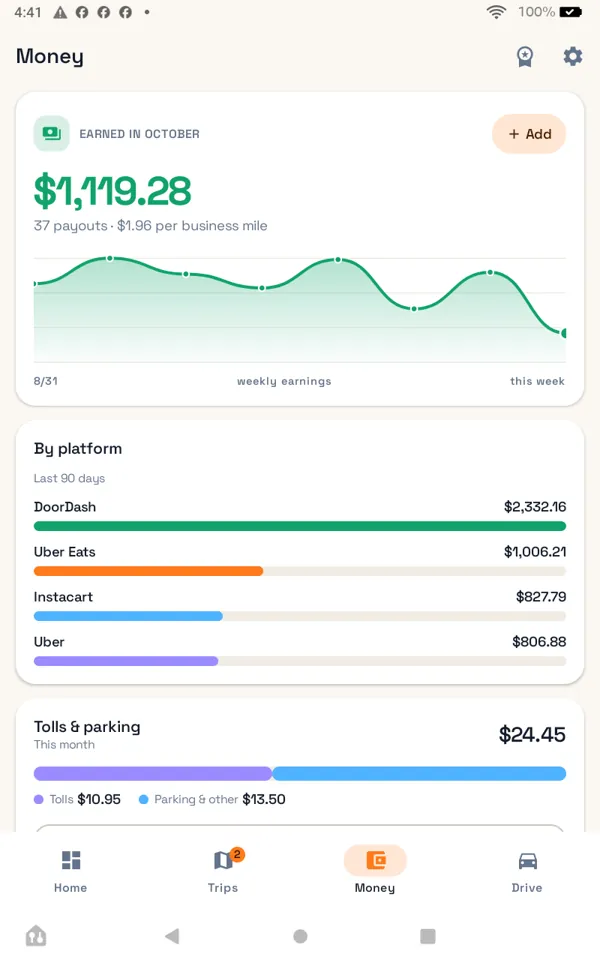This screenshot has height=960, width=600.
Task: Tap the Money page title
Action: coord(50,56)
